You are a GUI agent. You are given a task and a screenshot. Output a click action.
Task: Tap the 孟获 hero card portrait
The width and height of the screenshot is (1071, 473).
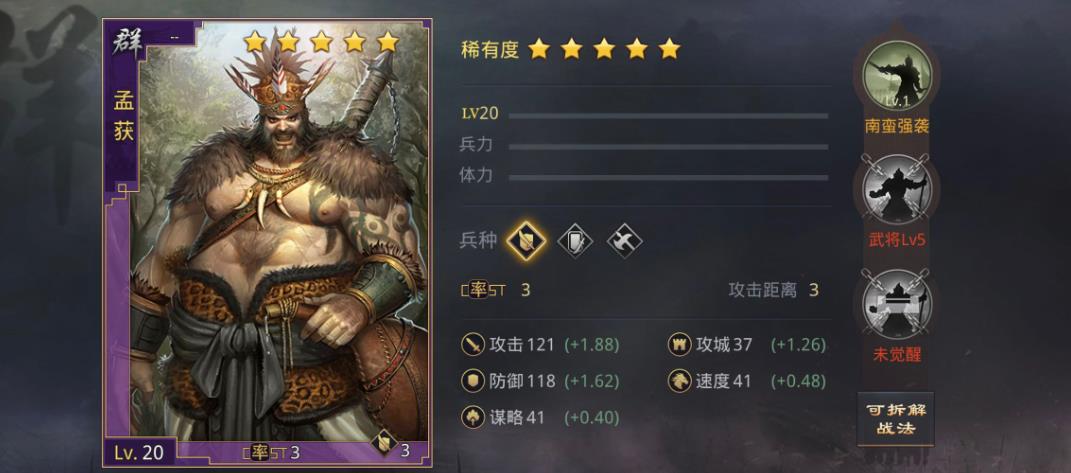[x=268, y=243]
